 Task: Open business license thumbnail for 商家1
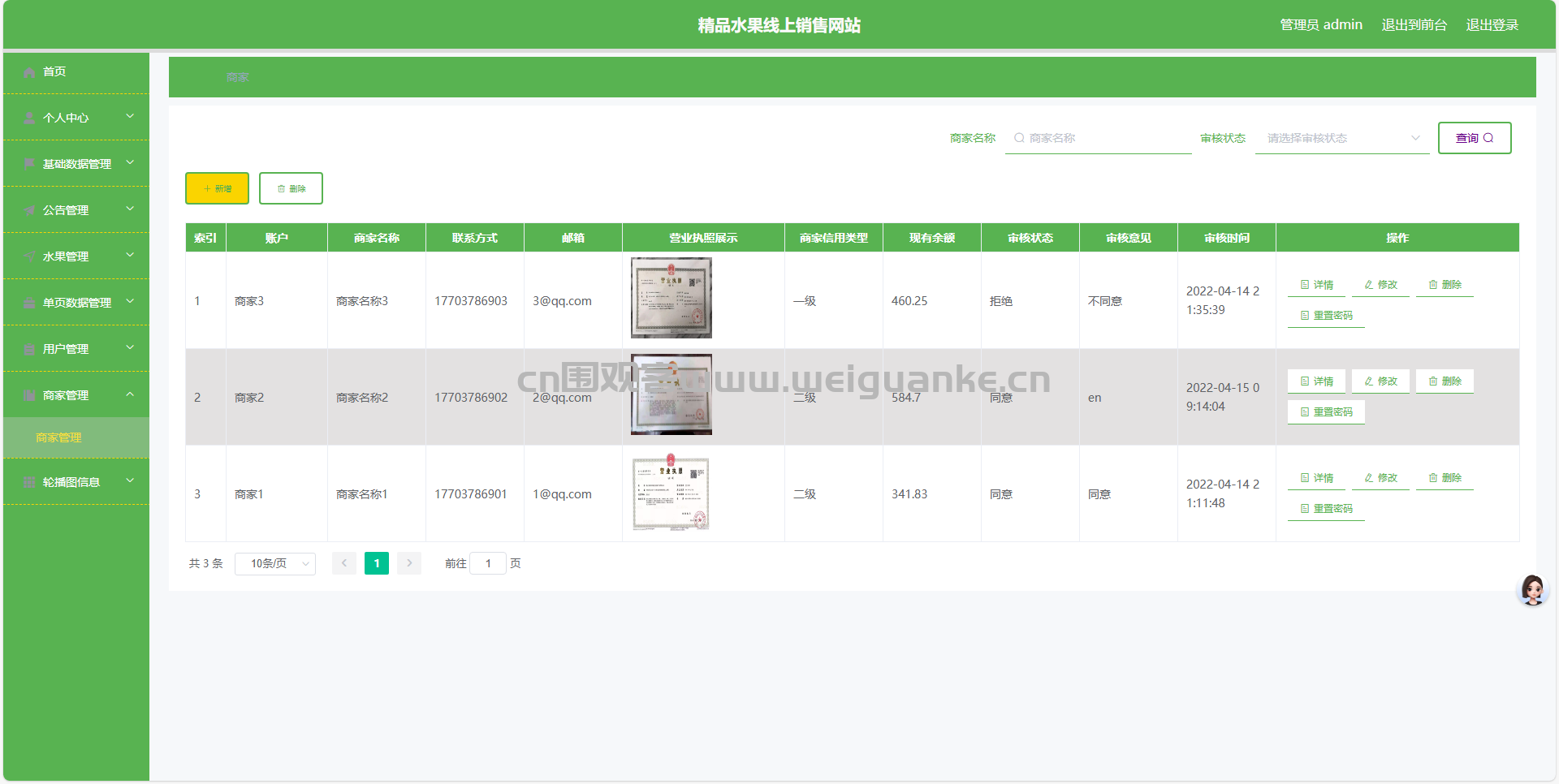[671, 493]
